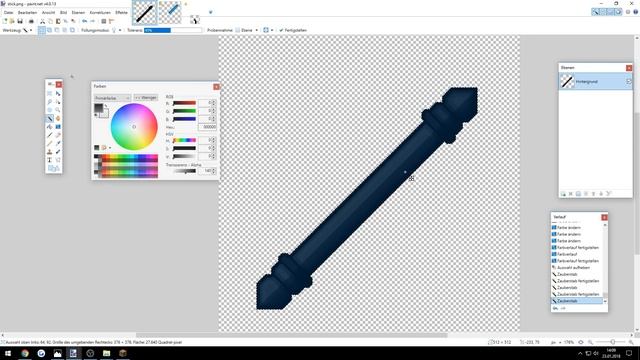Select the Move Selection tool
Screen dimensions: 640x360
coord(58,102)
